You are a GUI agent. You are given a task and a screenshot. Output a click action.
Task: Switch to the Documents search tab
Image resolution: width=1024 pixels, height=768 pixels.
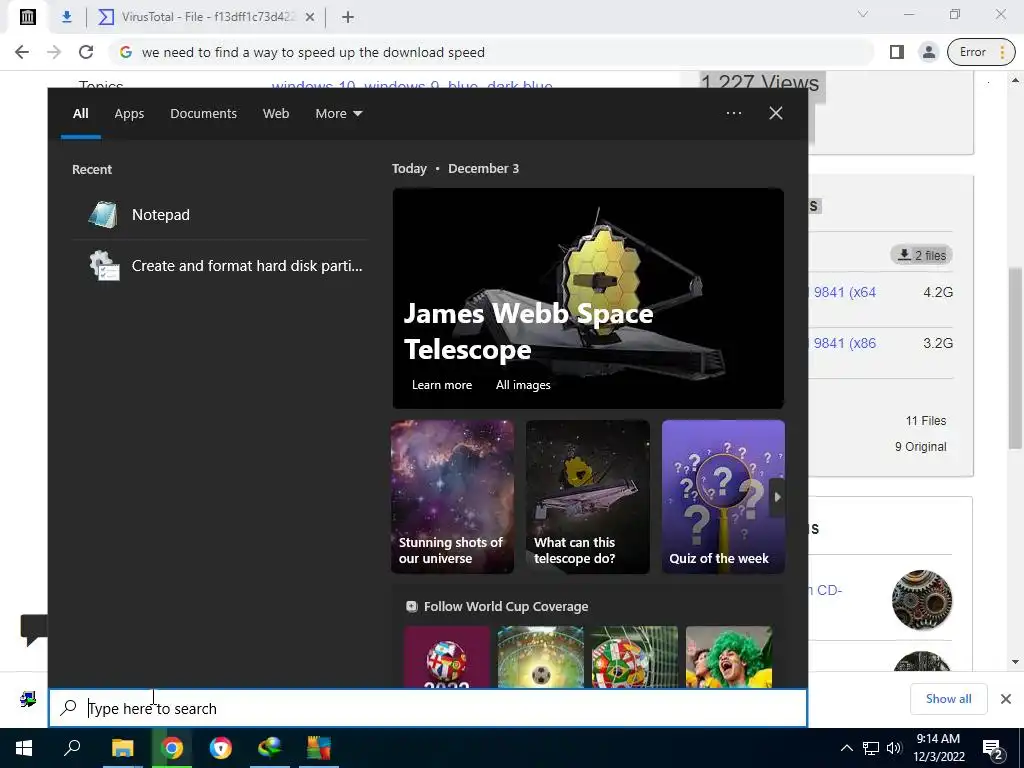[203, 114]
